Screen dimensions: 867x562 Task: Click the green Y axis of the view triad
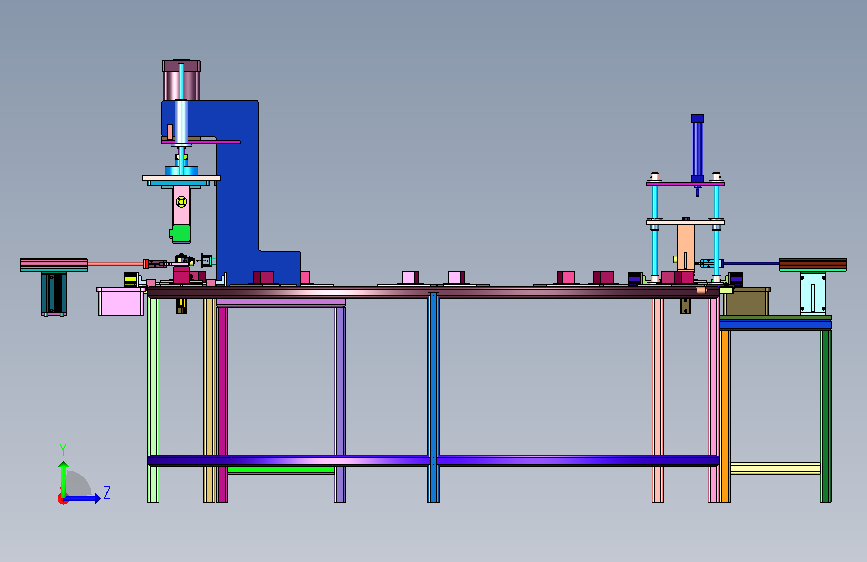click(64, 479)
